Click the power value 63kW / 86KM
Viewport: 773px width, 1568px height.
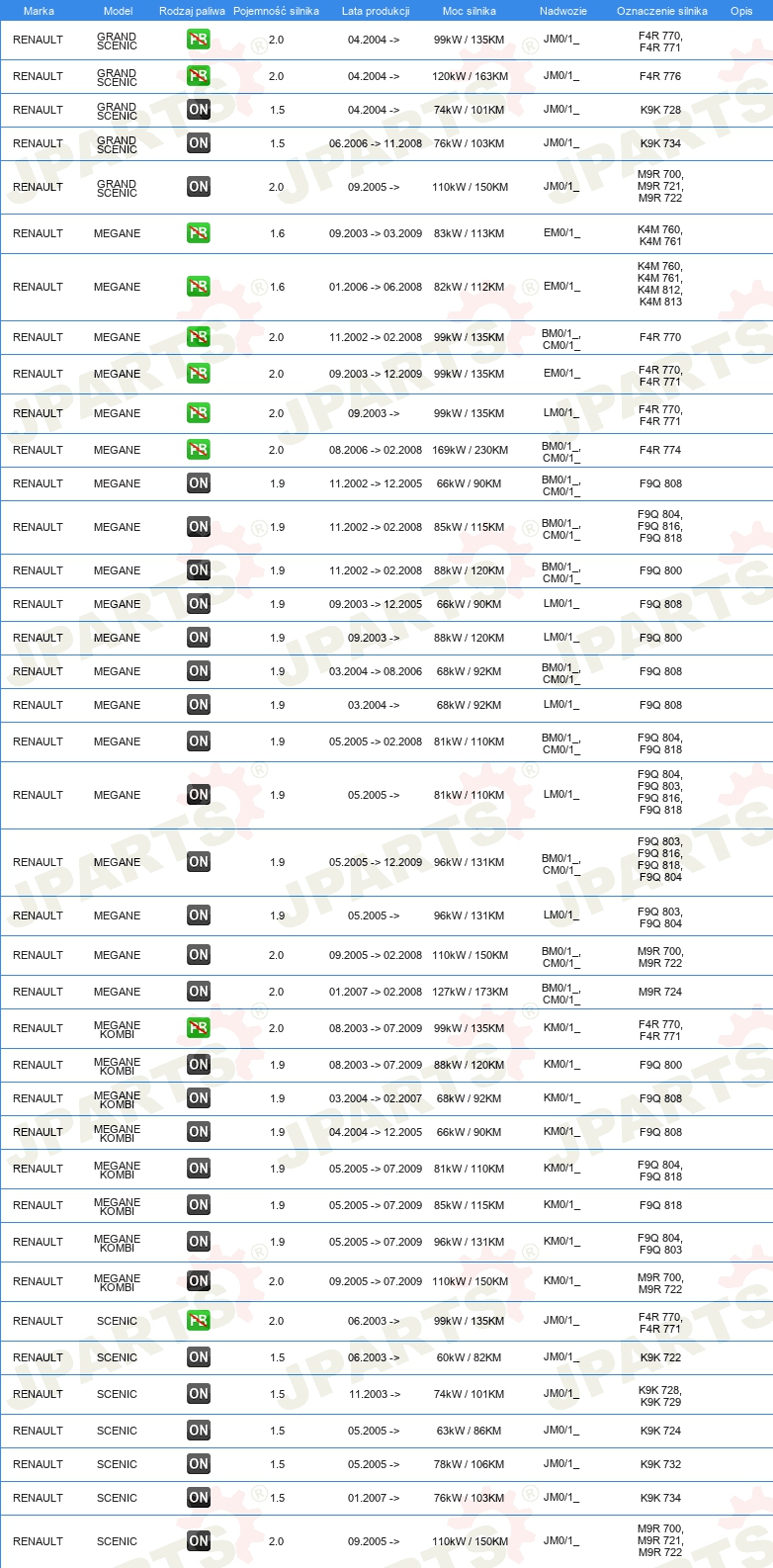470,1431
